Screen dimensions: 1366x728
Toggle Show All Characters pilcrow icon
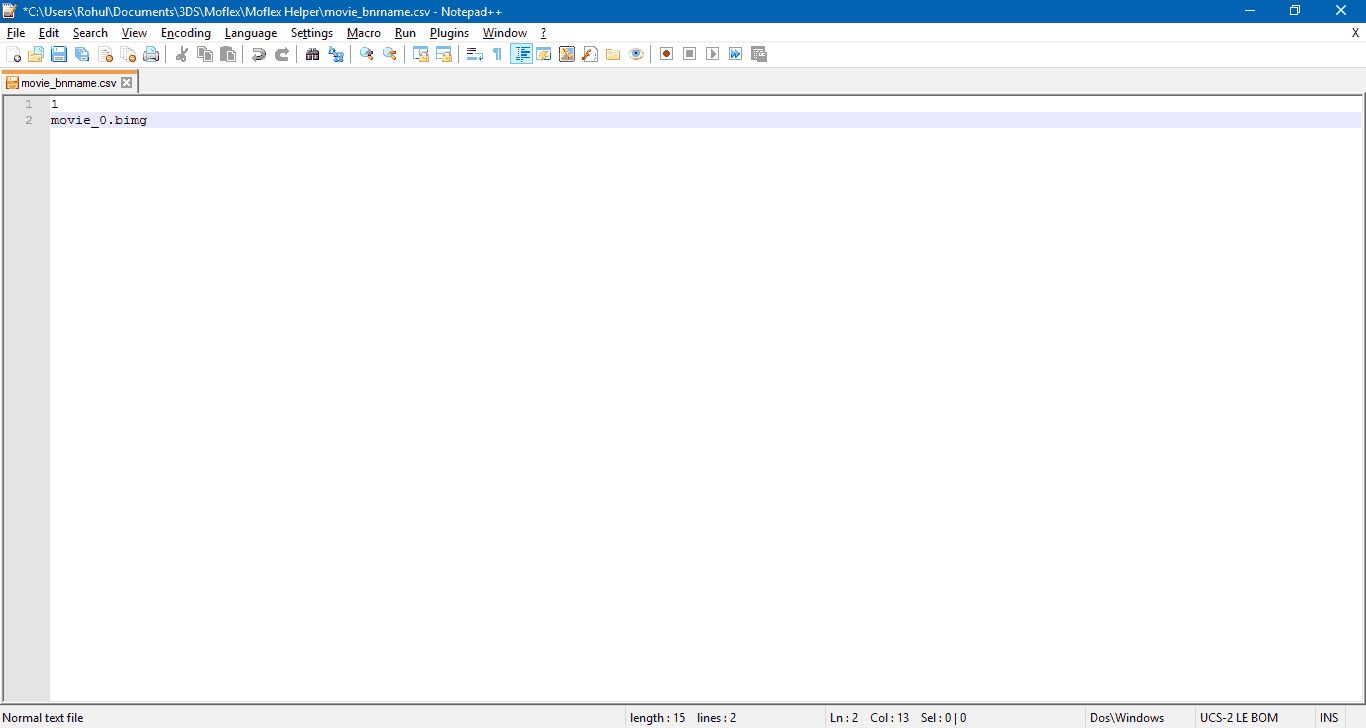point(498,54)
